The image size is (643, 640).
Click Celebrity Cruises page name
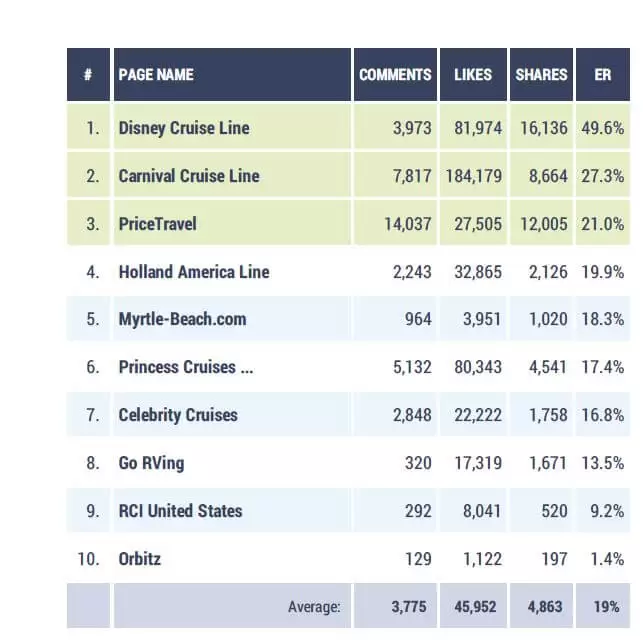[178, 415]
